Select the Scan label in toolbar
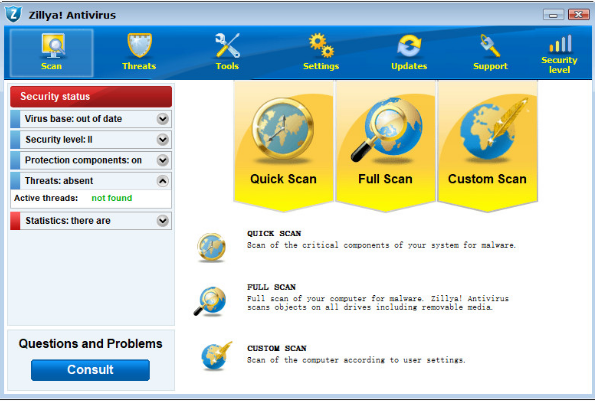Image resolution: width=595 pixels, height=401 pixels. point(51,66)
